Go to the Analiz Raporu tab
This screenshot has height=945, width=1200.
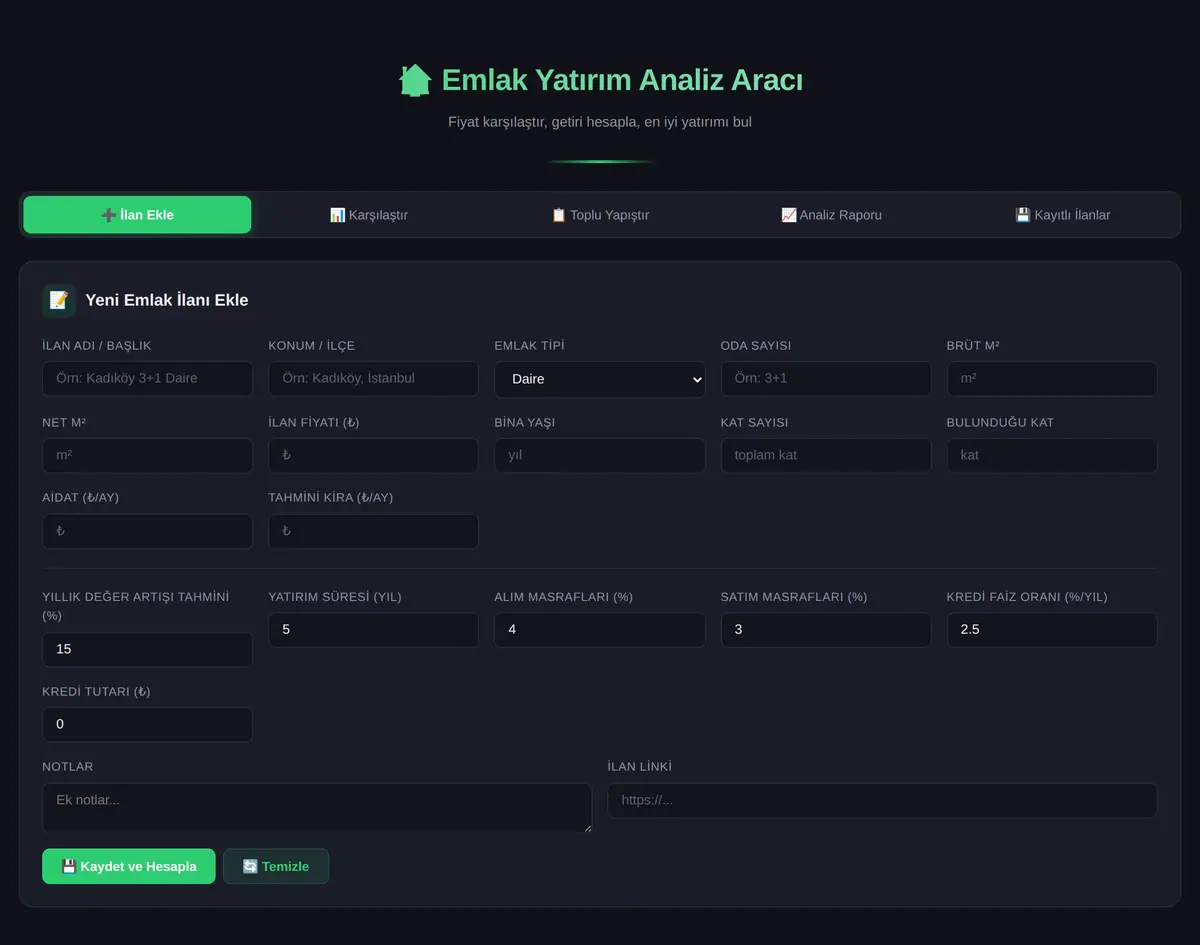click(x=831, y=215)
